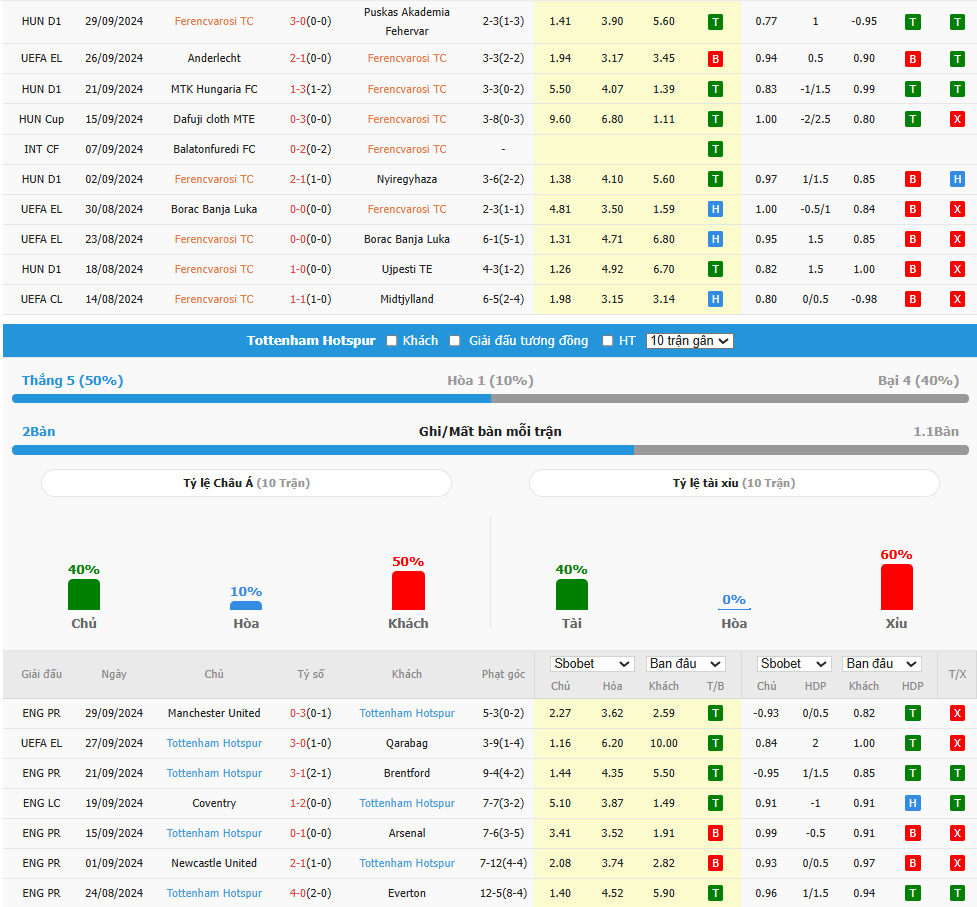Click Puskas Akademia Fehervar team name
Viewport: 977px width, 907px height.
click(x=407, y=21)
